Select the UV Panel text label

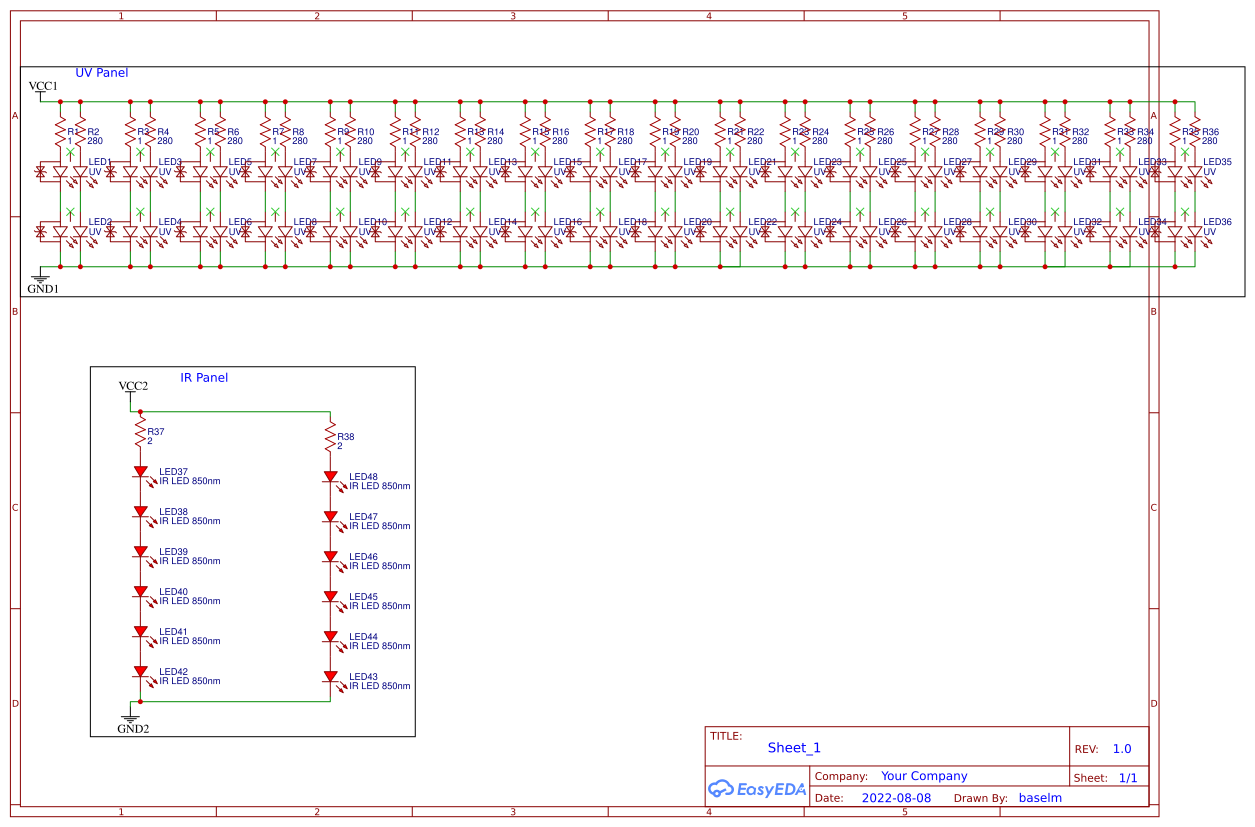coord(102,73)
